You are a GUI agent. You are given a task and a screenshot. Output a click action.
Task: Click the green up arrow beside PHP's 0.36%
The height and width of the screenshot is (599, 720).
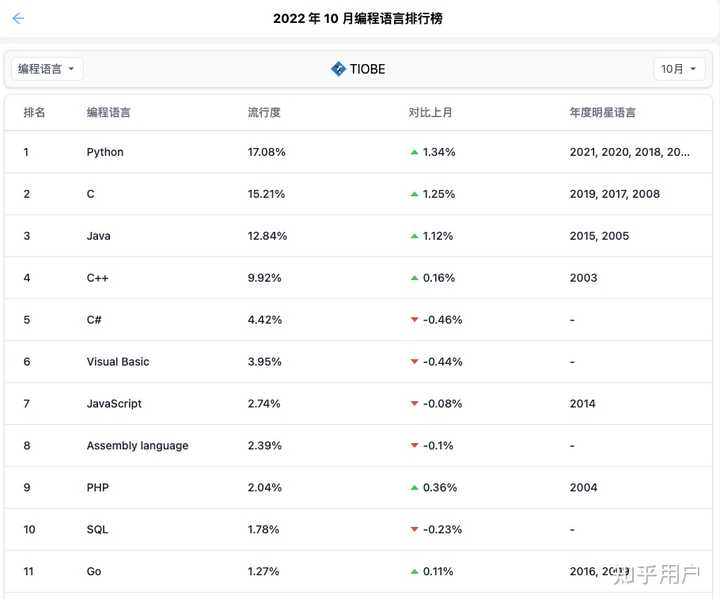414,488
